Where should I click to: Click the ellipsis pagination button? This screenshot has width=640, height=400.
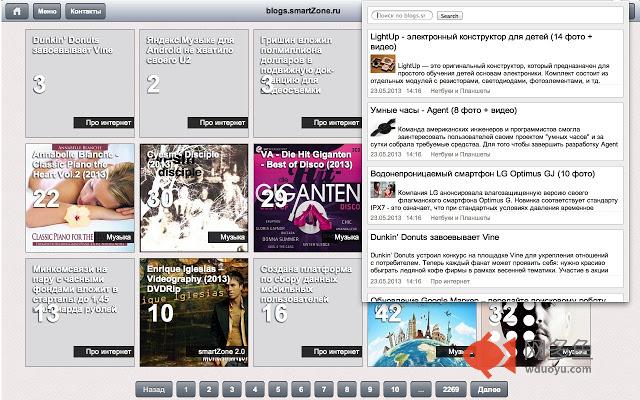tap(421, 389)
